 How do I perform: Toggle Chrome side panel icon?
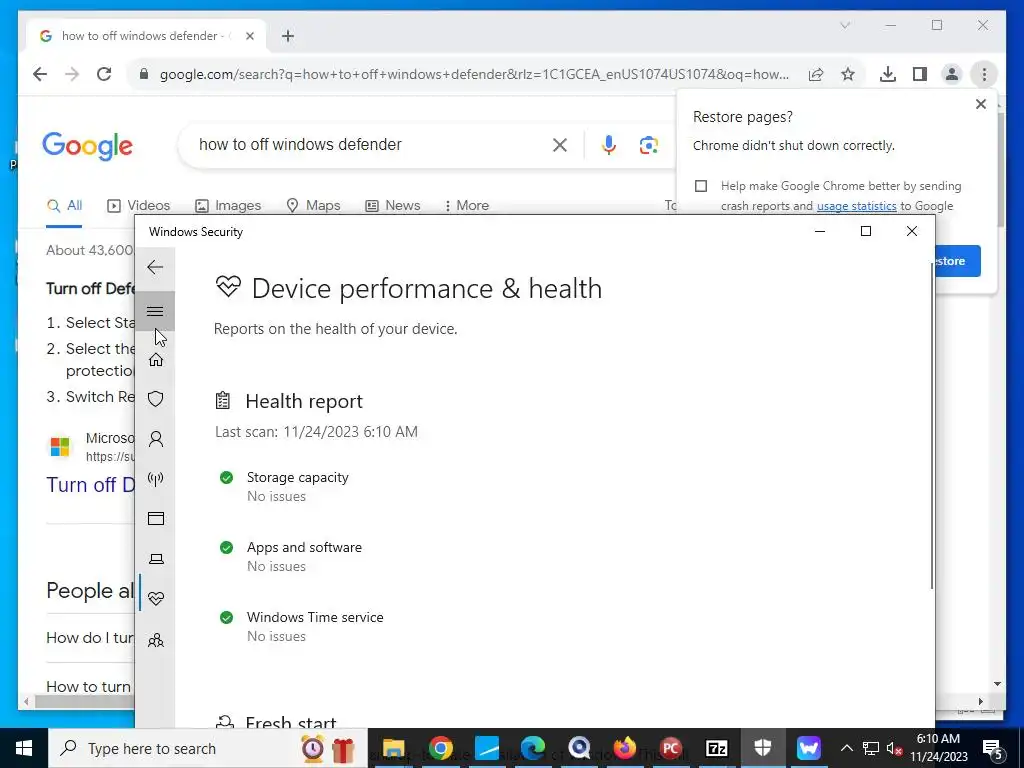[920, 74]
